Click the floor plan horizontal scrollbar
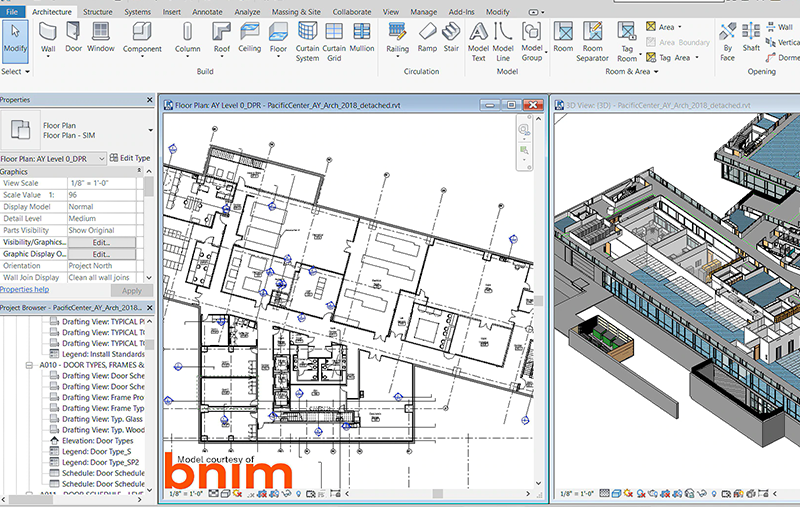This screenshot has height=507, width=800. [x=437, y=493]
